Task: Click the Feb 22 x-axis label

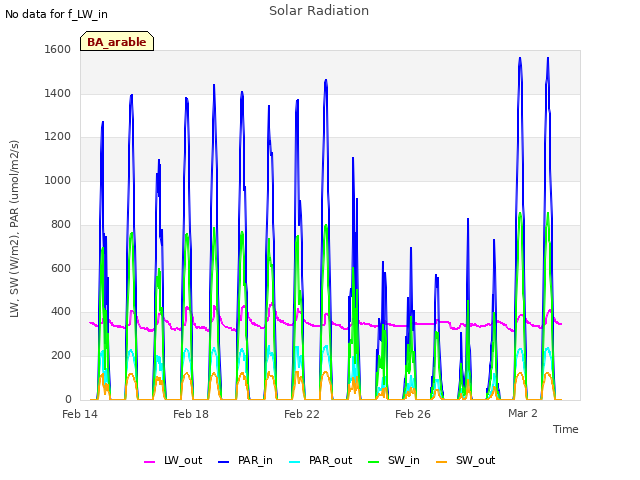Action: tap(302, 414)
